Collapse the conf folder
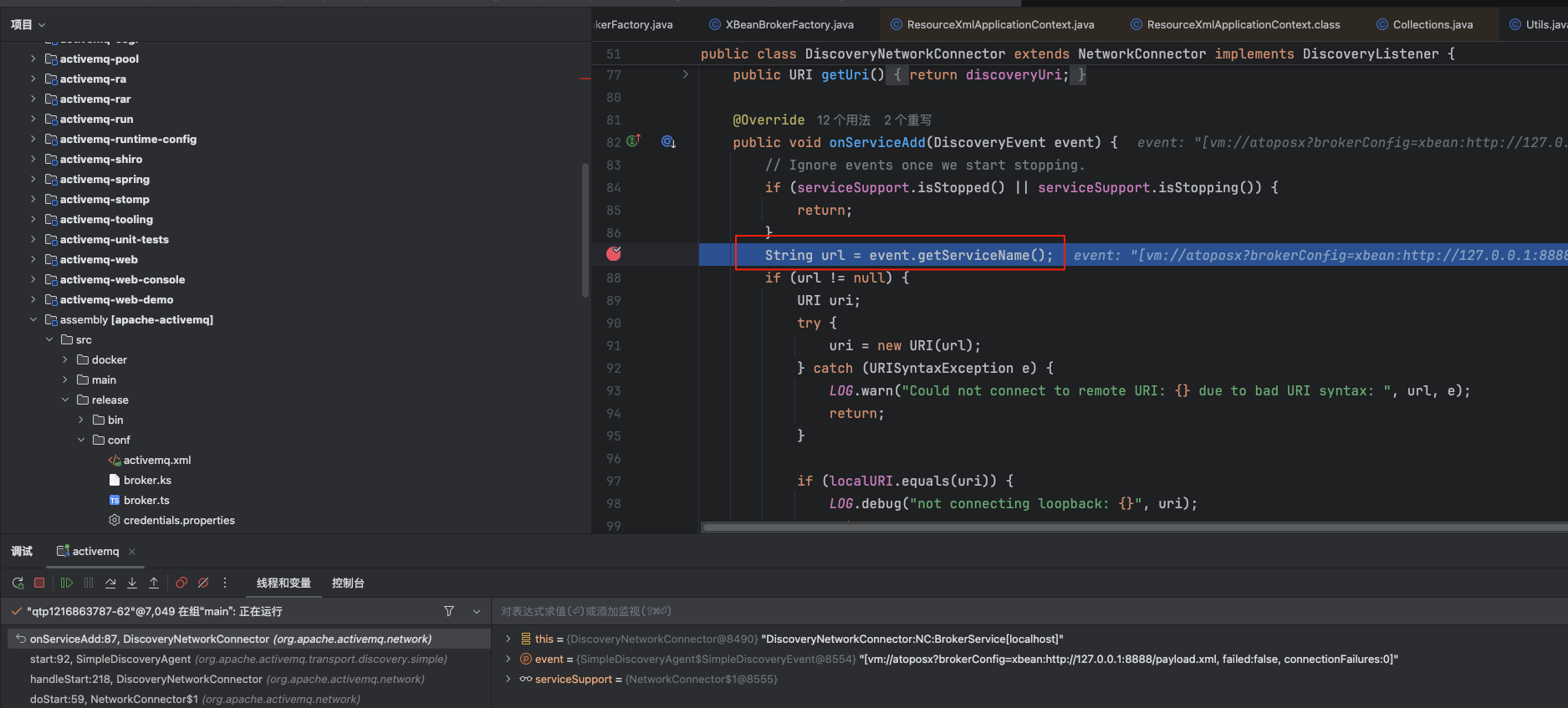Screen dimensions: 1568x708 coord(81,440)
